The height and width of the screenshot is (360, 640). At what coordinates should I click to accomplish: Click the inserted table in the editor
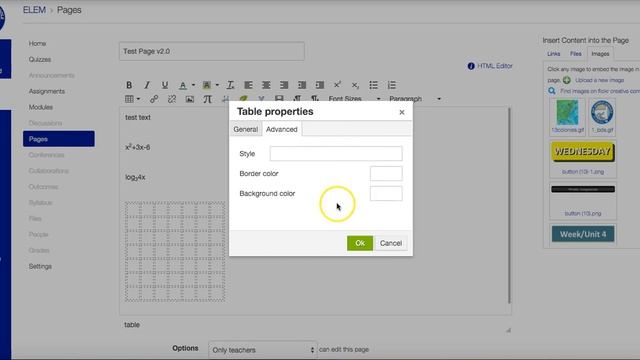click(x=175, y=251)
